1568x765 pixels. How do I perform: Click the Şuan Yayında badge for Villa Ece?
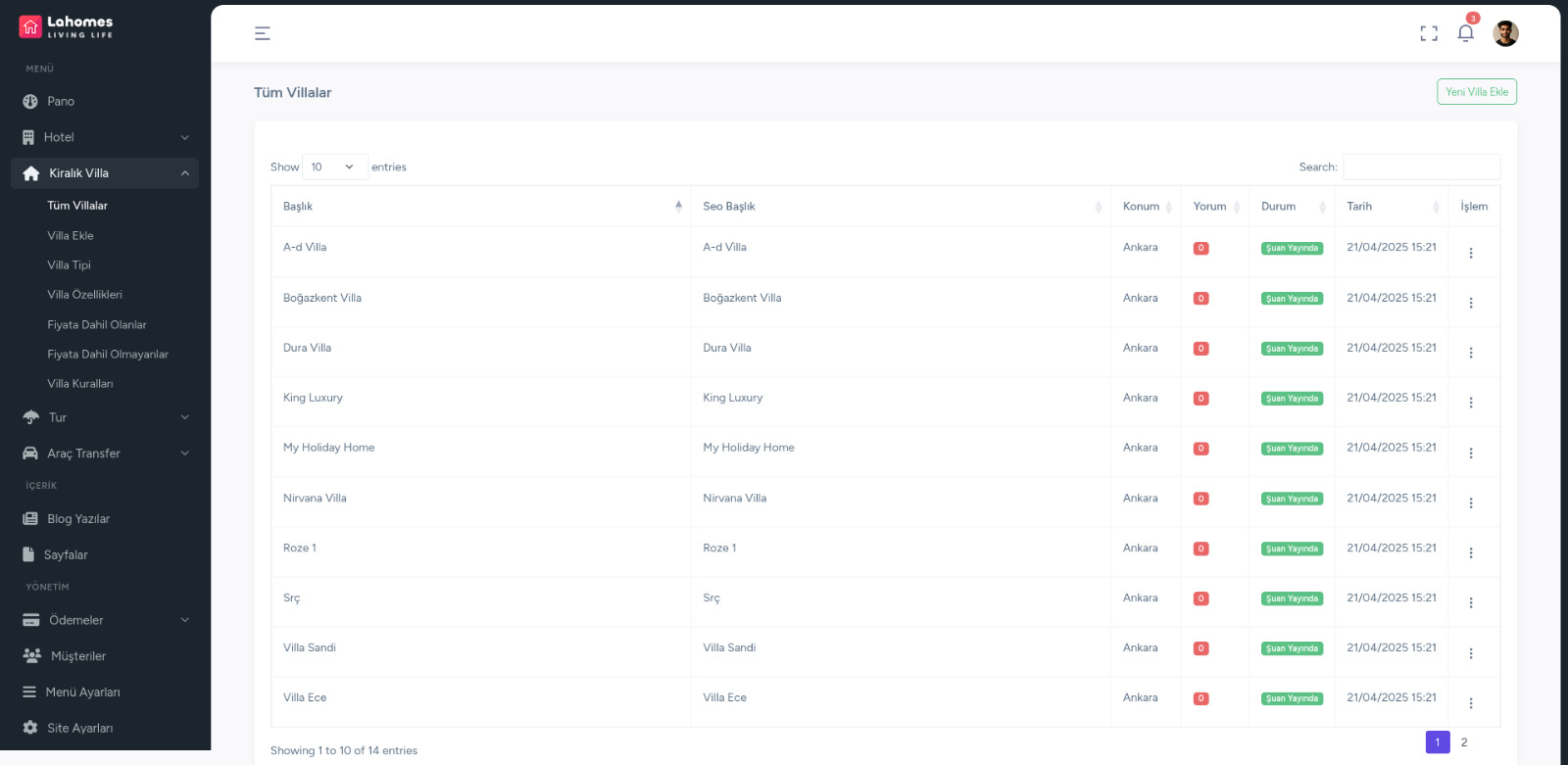(x=1292, y=698)
